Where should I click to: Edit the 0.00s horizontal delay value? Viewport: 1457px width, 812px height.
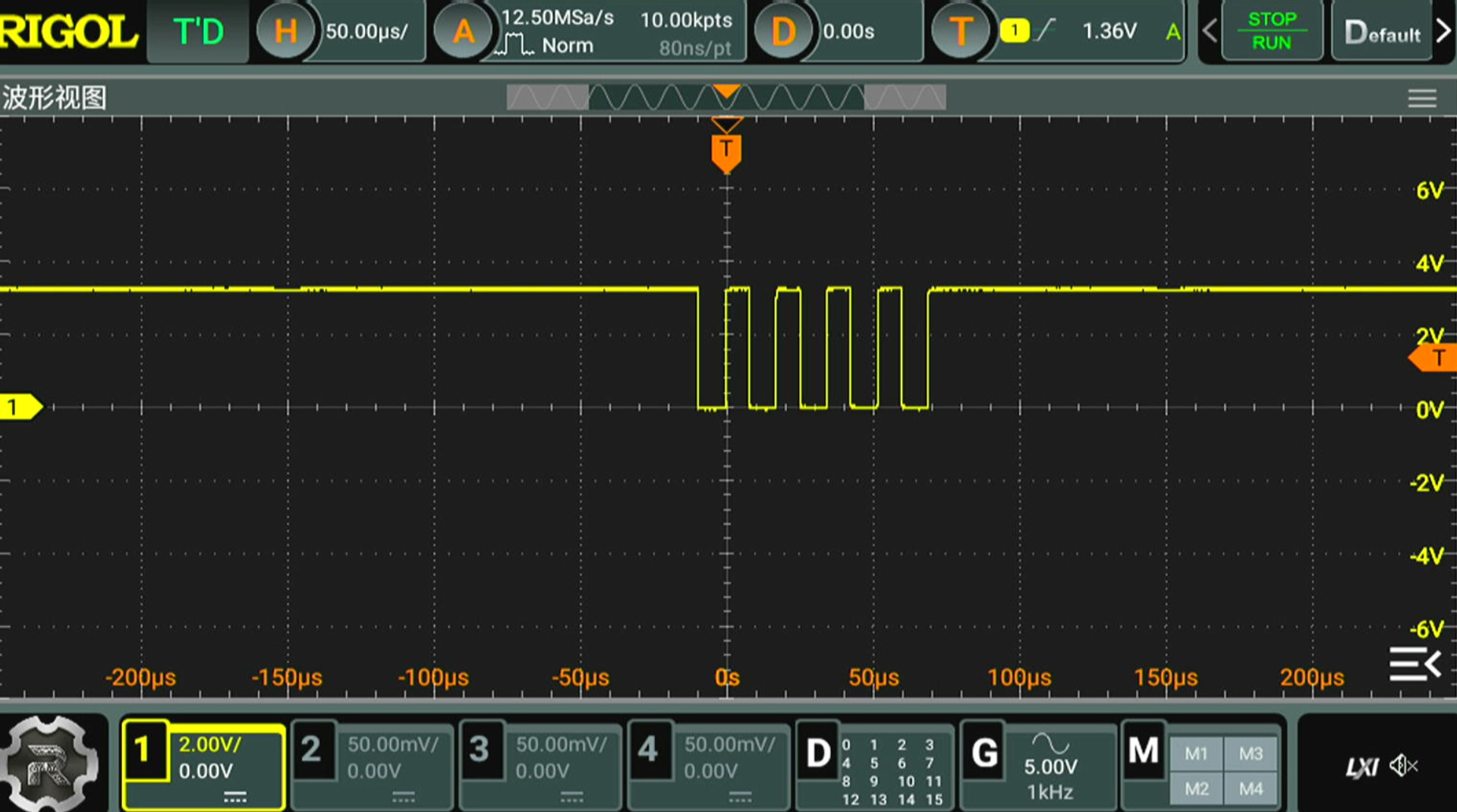click(x=848, y=32)
